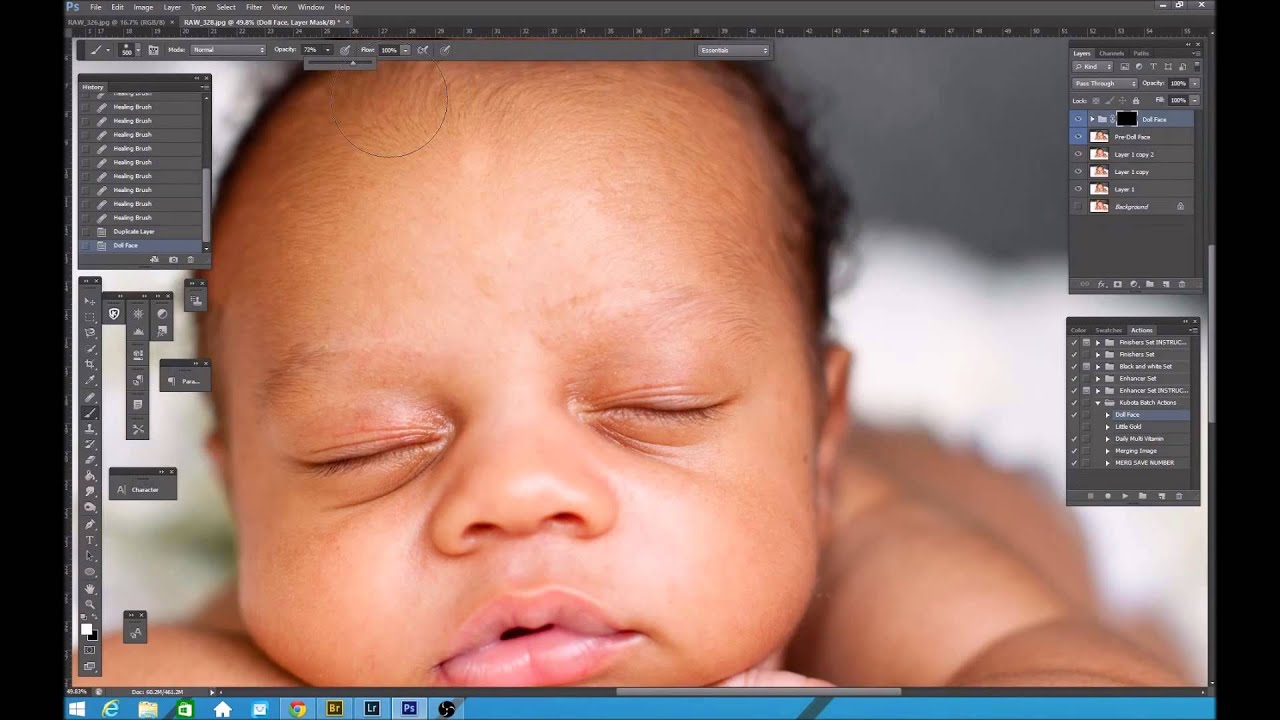
Task: Open the layer blend mode dropdown
Action: (1105, 83)
